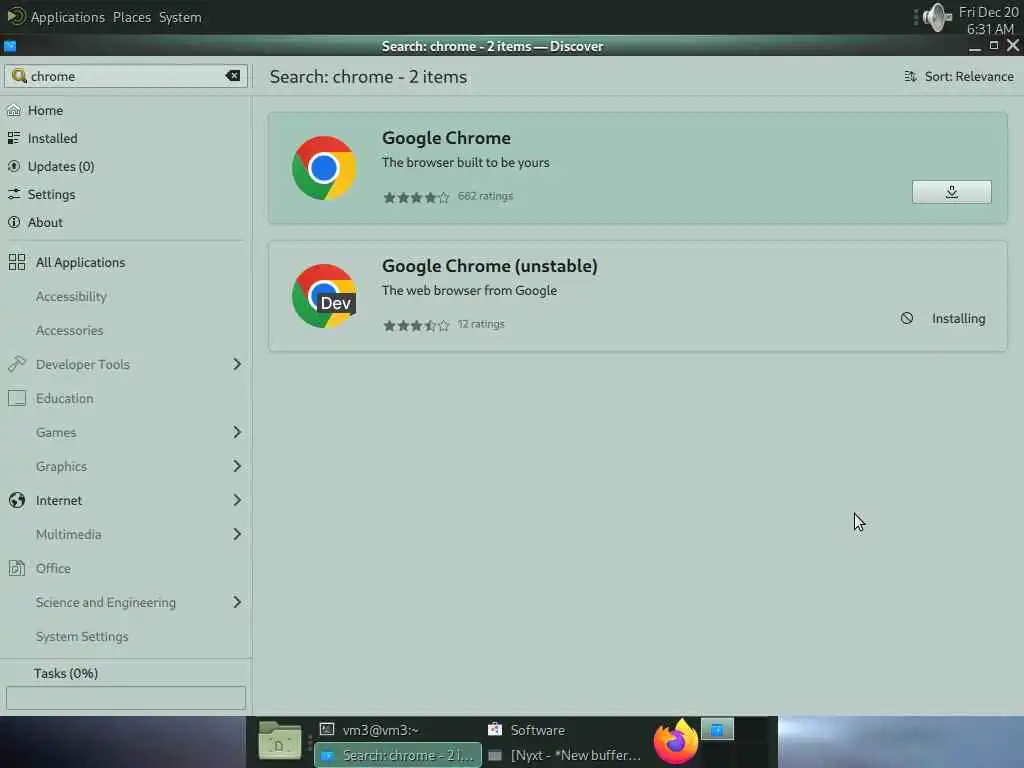Viewport: 1024px width, 768px height.
Task: Open the System menu
Action: point(180,17)
